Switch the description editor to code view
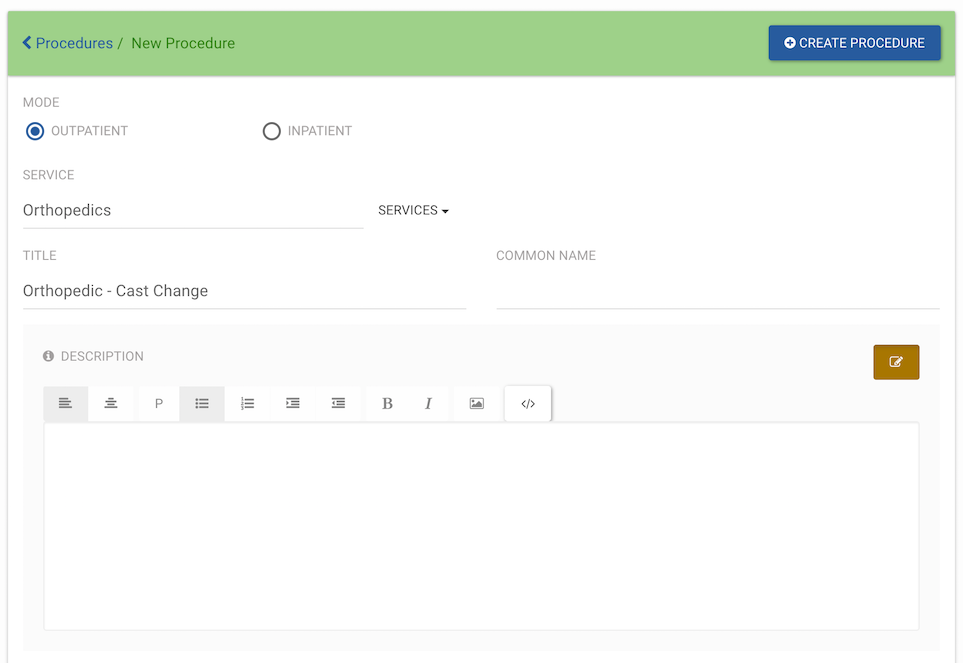This screenshot has width=963, height=663. [527, 403]
